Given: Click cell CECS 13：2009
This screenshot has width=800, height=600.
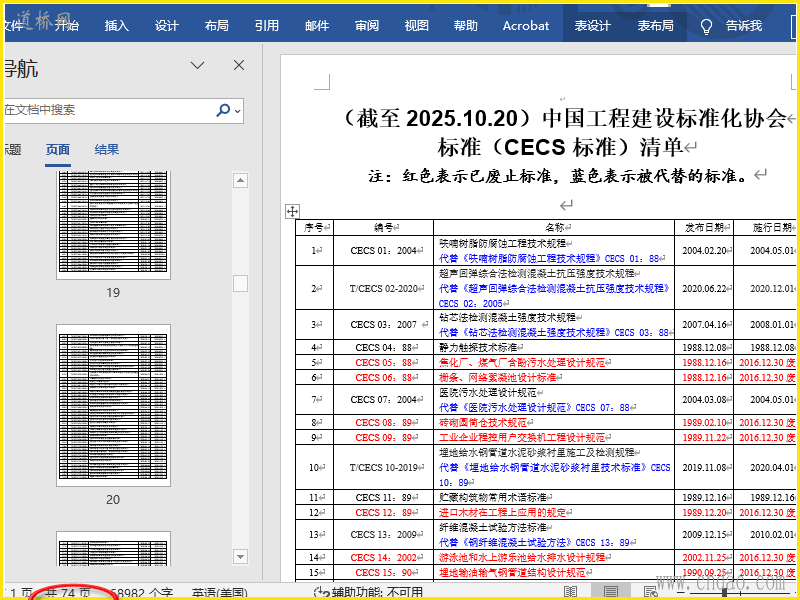Looking at the screenshot, I should pyautogui.click(x=384, y=535).
